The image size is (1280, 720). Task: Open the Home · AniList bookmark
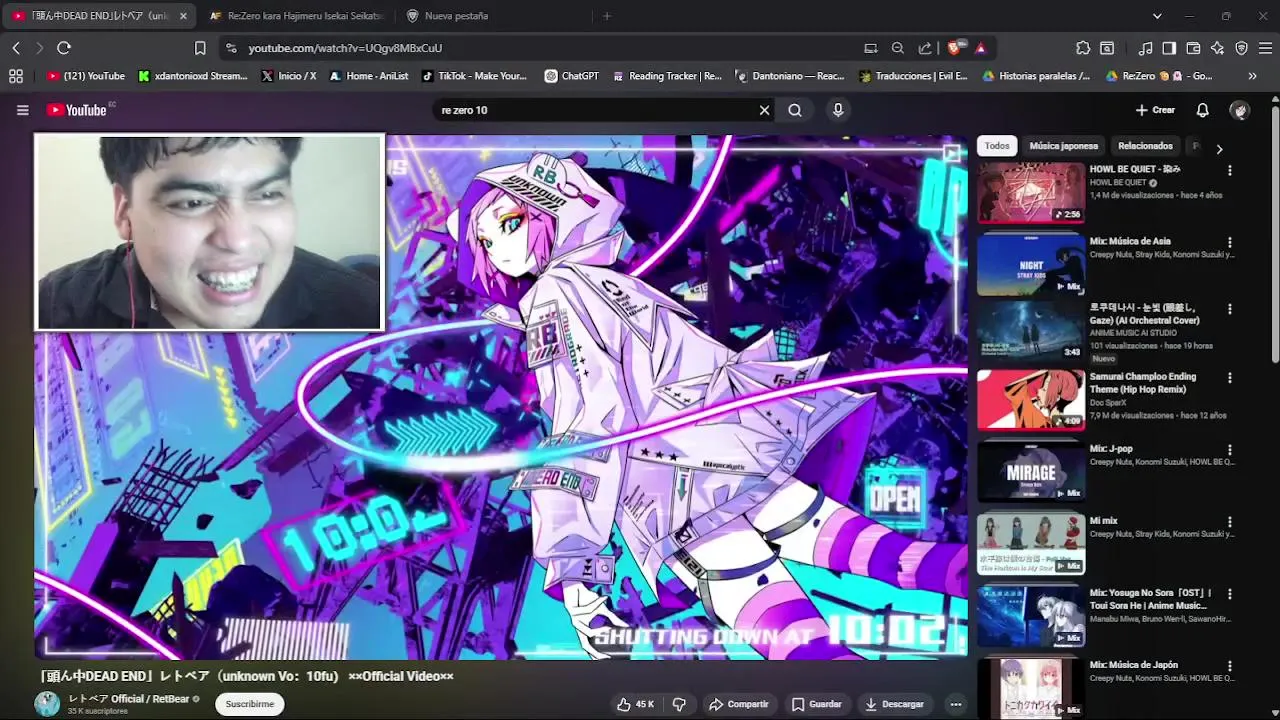369,76
